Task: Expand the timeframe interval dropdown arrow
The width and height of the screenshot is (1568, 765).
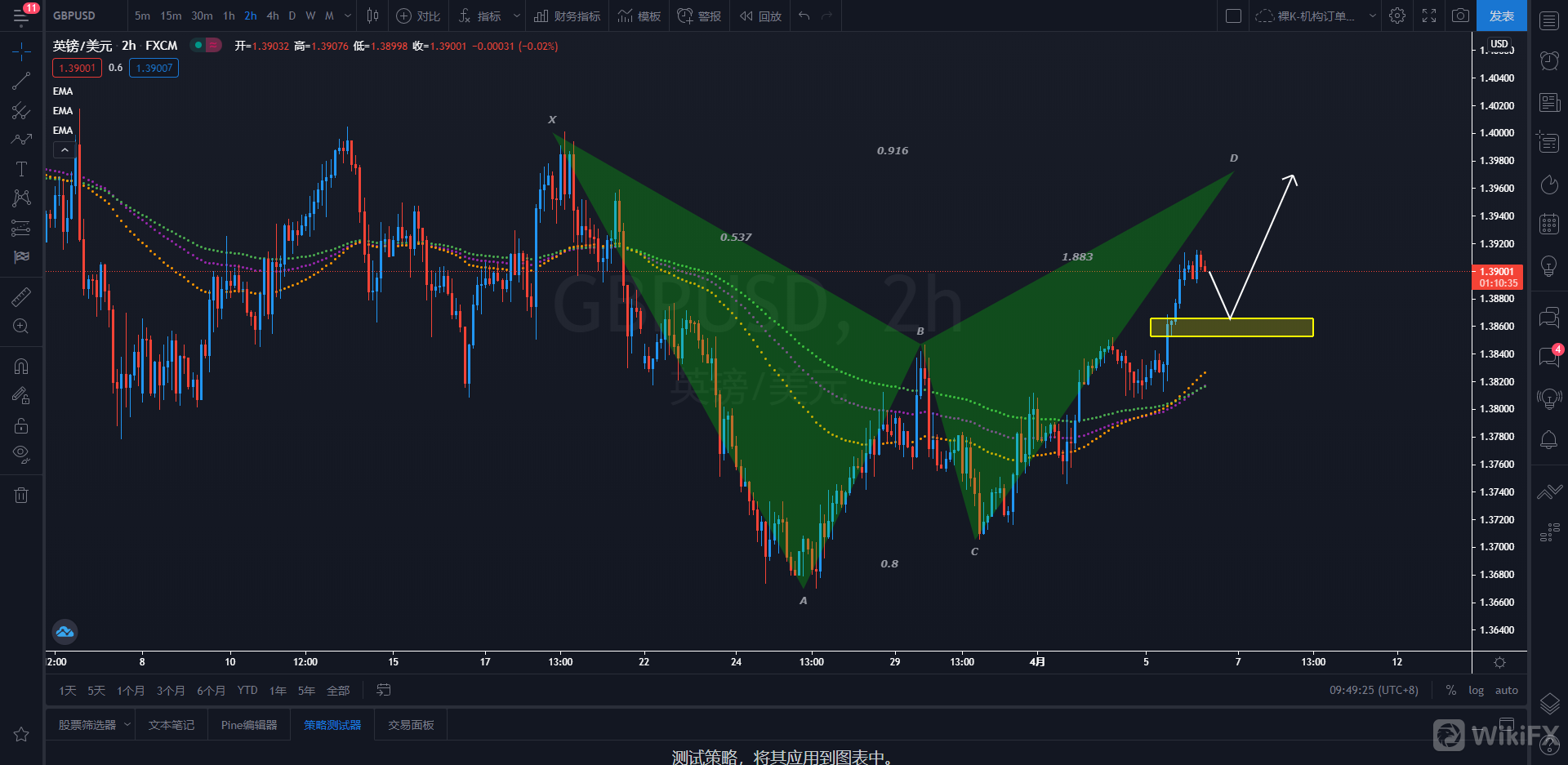Action: (x=348, y=16)
